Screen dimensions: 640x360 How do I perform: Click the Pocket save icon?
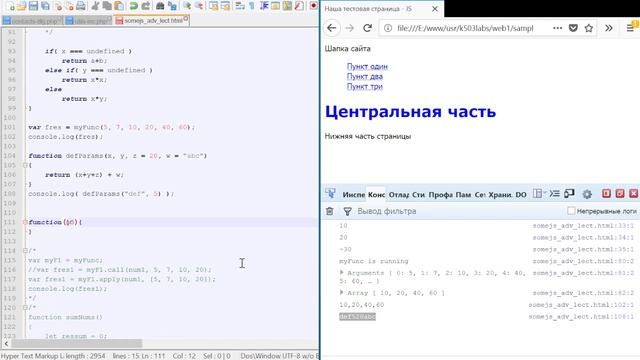pos(573,28)
